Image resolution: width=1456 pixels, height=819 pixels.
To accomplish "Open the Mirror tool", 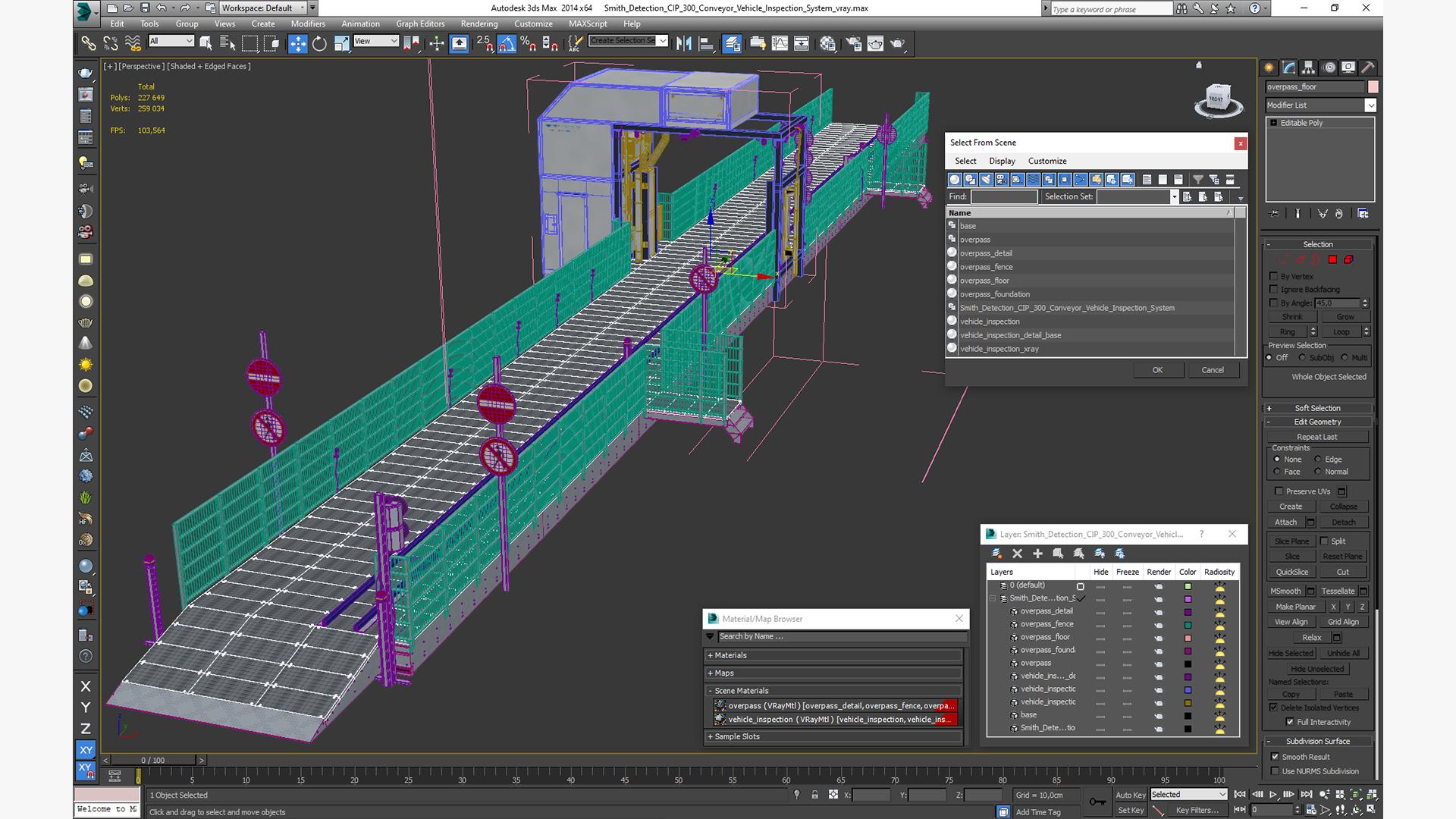I will 683,43.
